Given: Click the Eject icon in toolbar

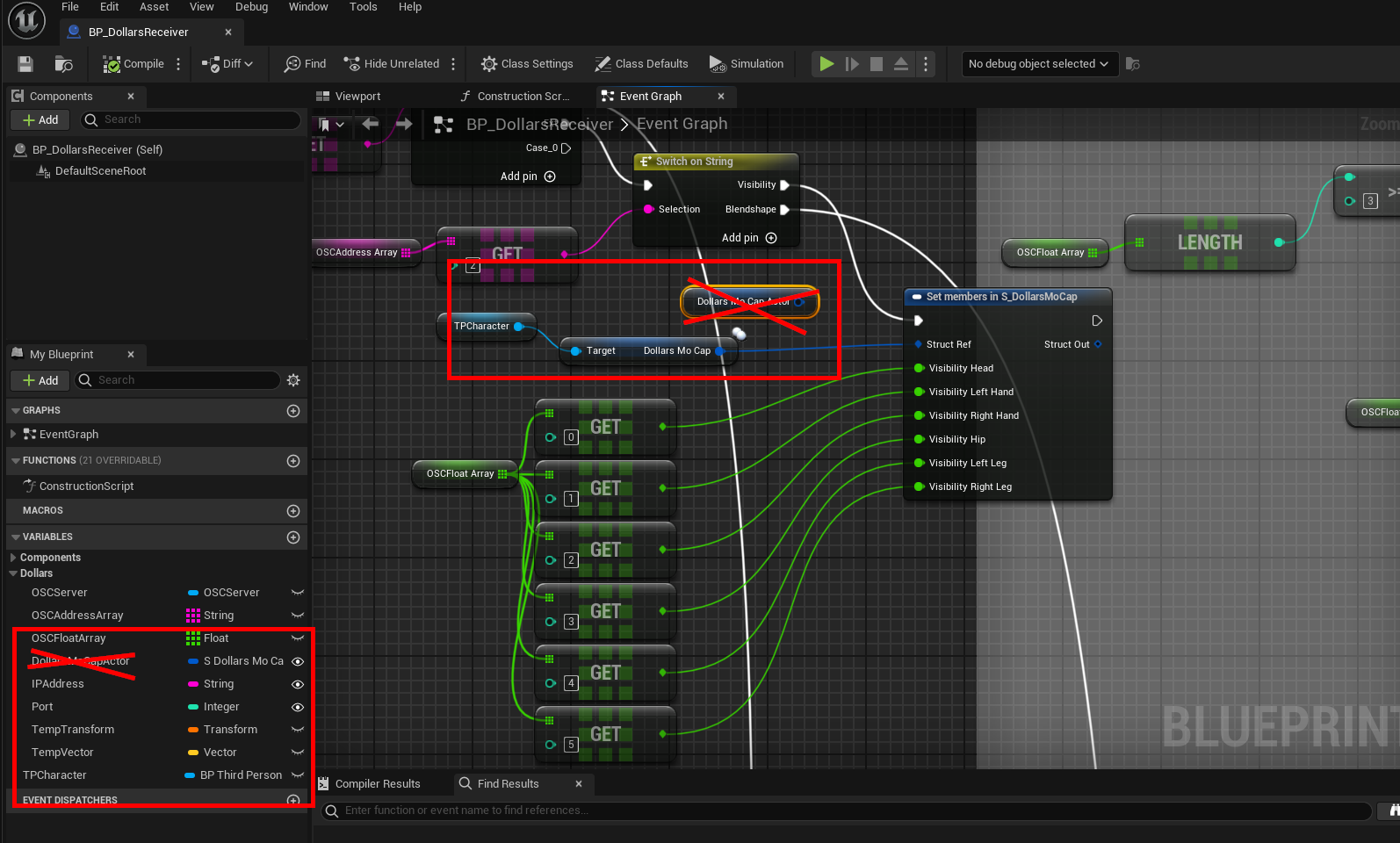Looking at the screenshot, I should tap(901, 64).
